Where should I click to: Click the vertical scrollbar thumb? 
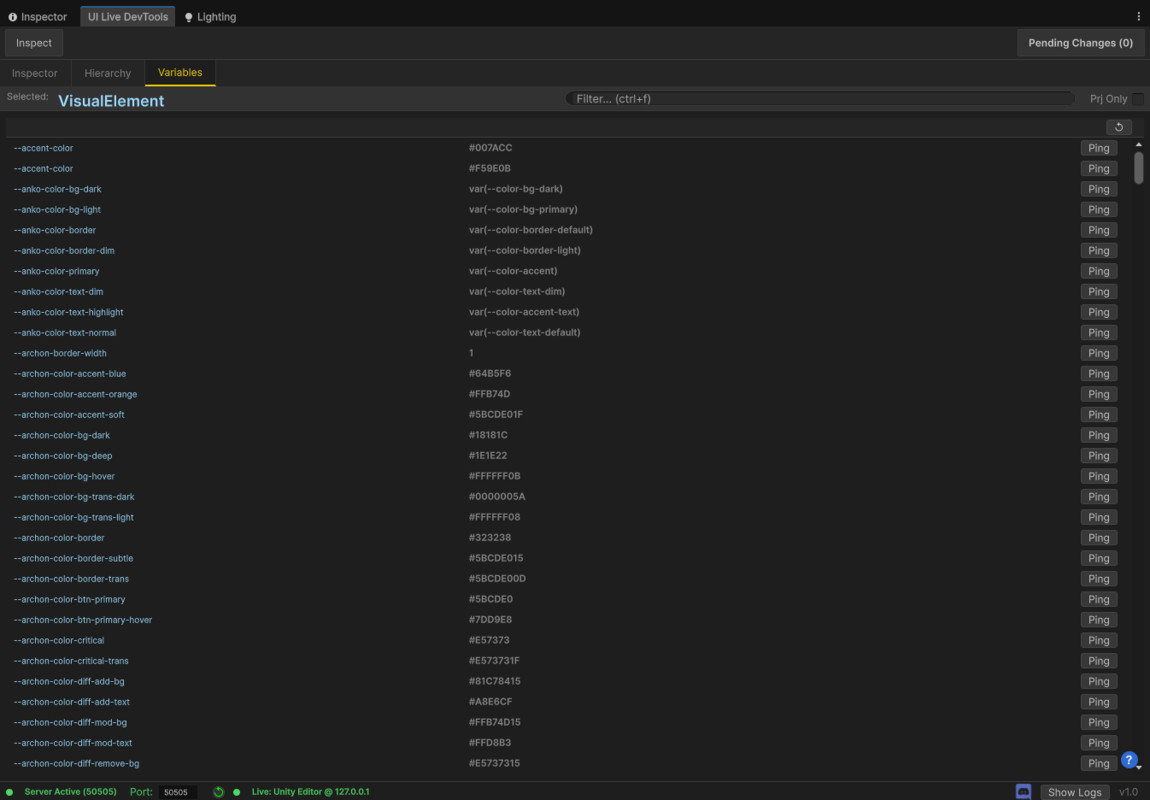pyautogui.click(x=1138, y=168)
